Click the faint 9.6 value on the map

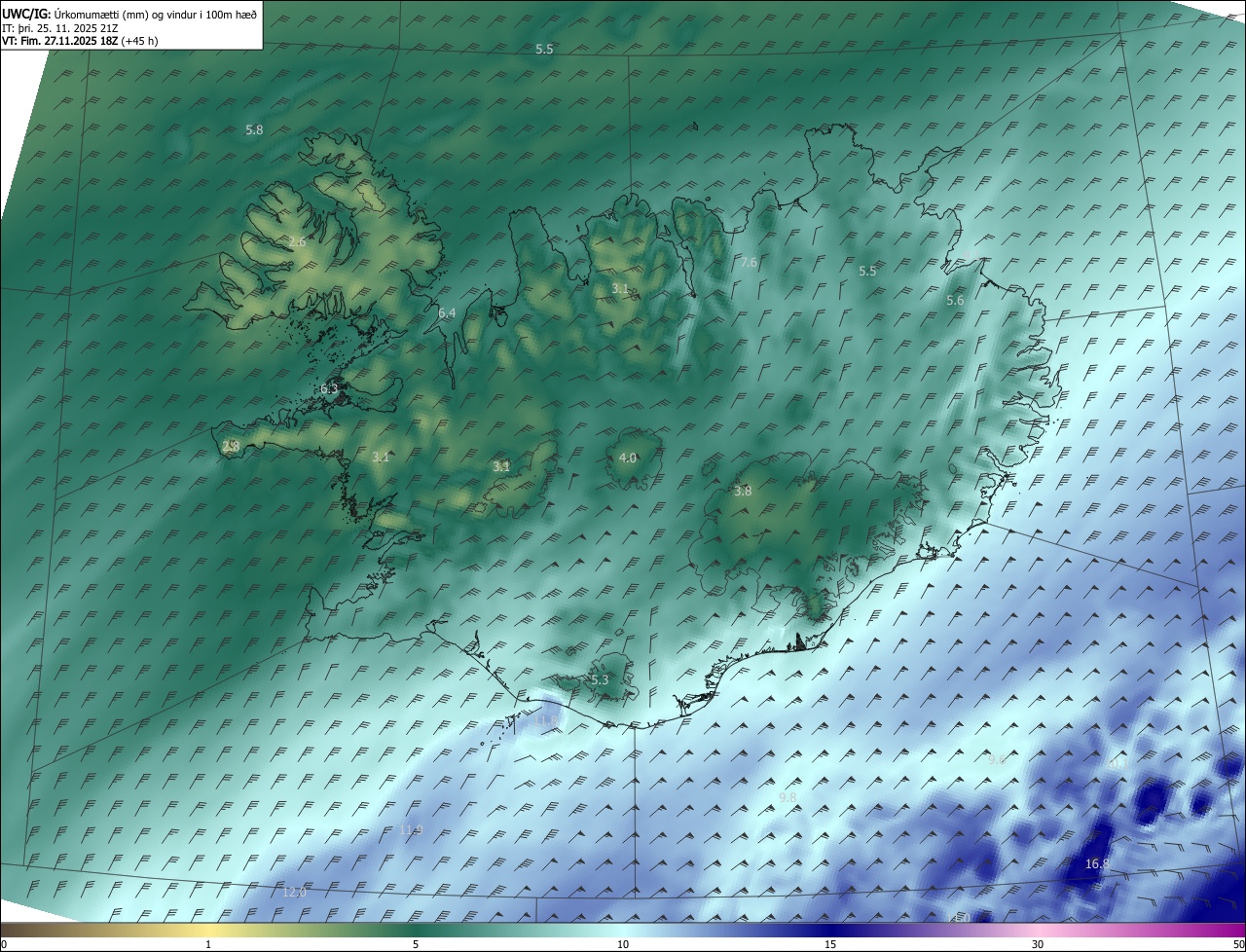click(x=997, y=760)
